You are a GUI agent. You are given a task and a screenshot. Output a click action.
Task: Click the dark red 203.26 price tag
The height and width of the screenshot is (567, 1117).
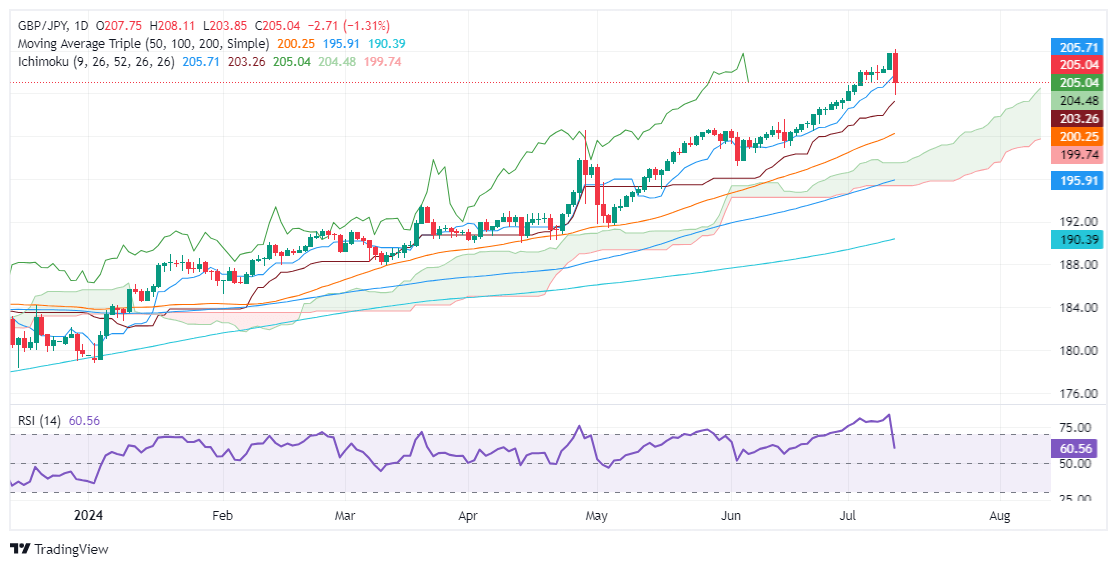click(x=1079, y=119)
